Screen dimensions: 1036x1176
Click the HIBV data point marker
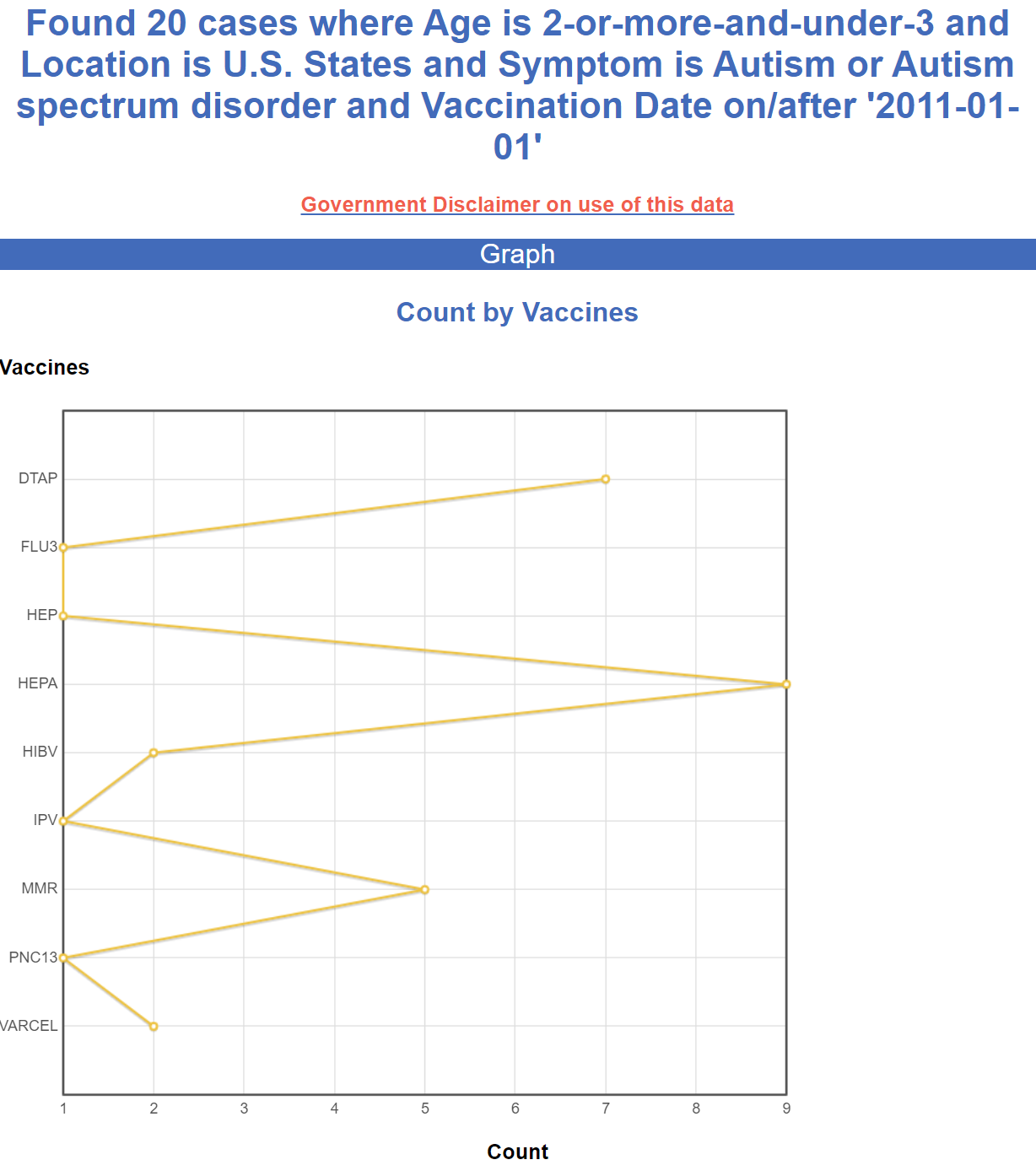coord(154,753)
